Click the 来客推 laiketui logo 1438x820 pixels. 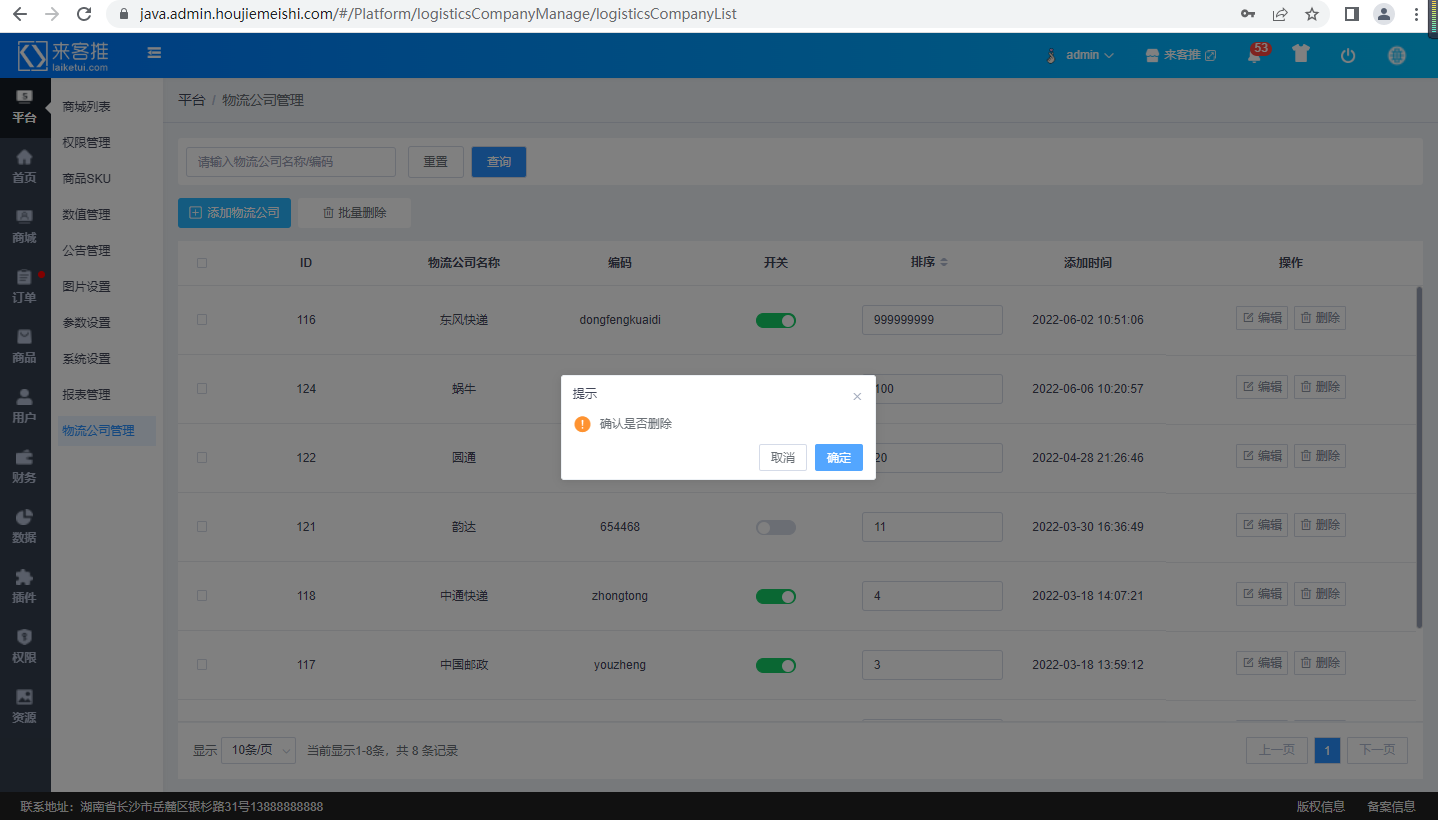64,56
